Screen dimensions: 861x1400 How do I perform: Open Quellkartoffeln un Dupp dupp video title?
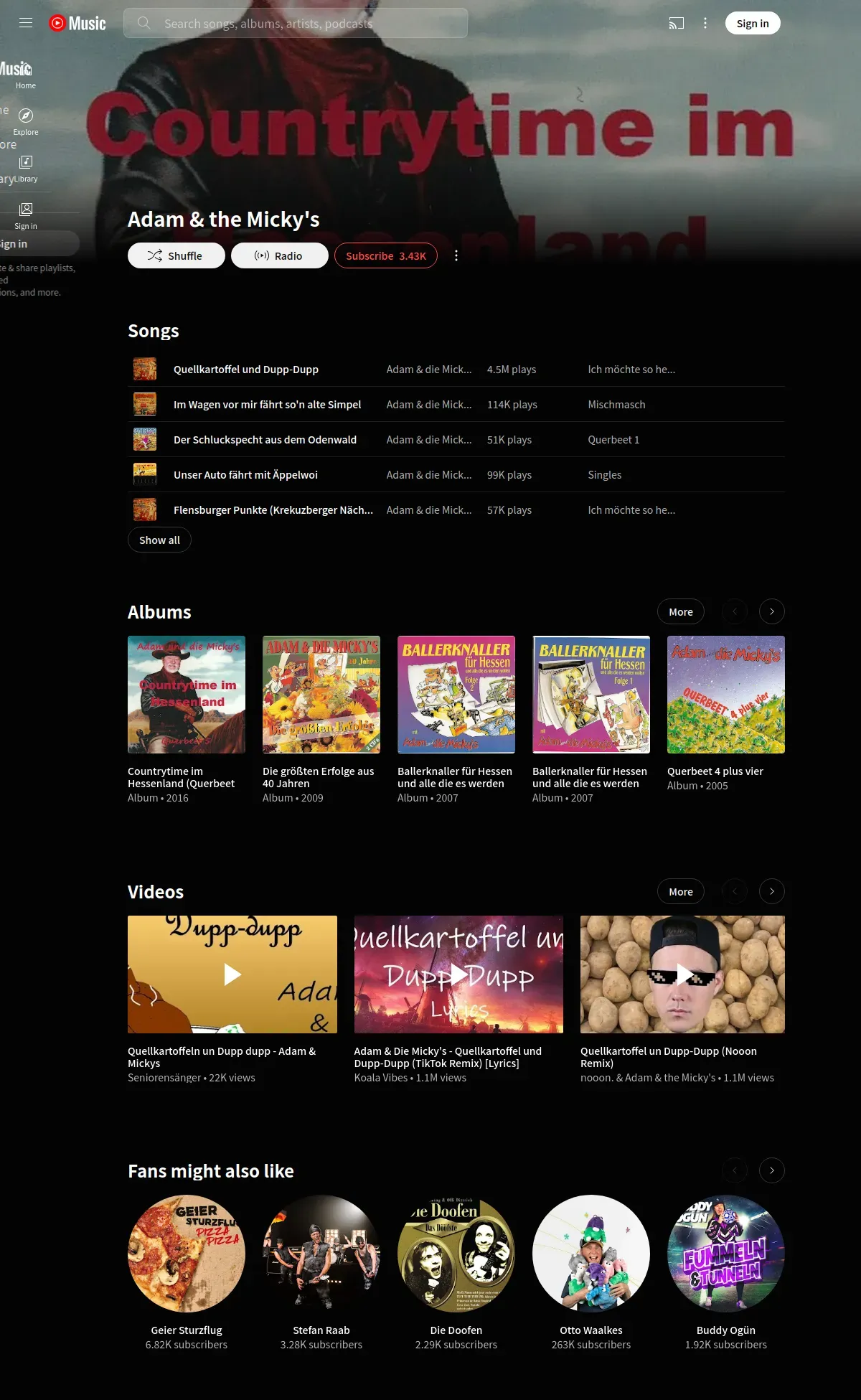[222, 1057]
